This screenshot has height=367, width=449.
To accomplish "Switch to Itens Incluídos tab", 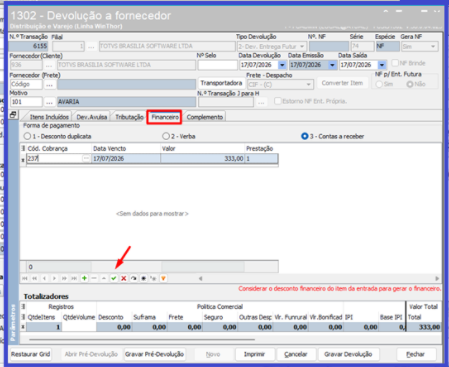I will (x=49, y=117).
